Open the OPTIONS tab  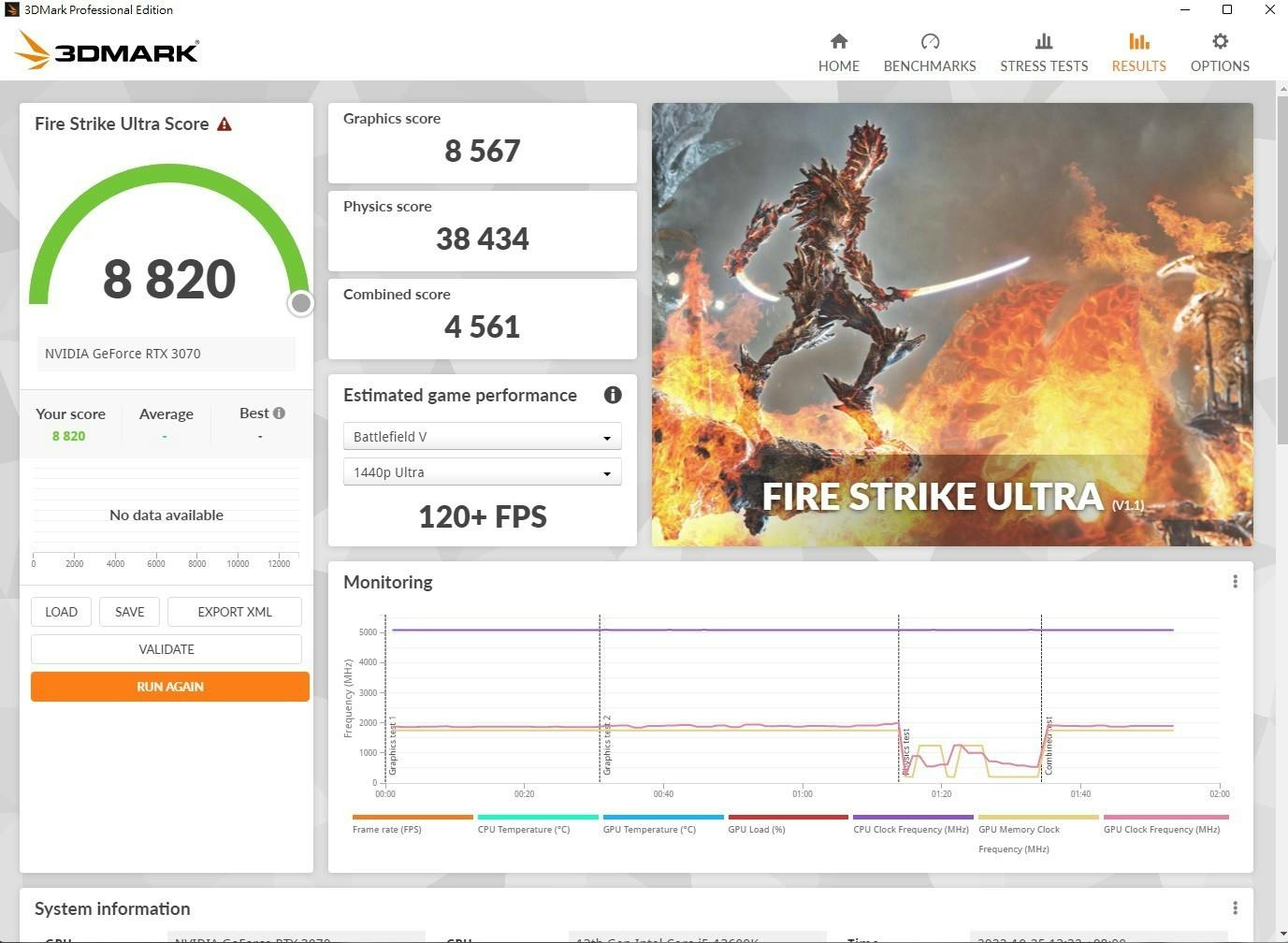tap(1220, 53)
